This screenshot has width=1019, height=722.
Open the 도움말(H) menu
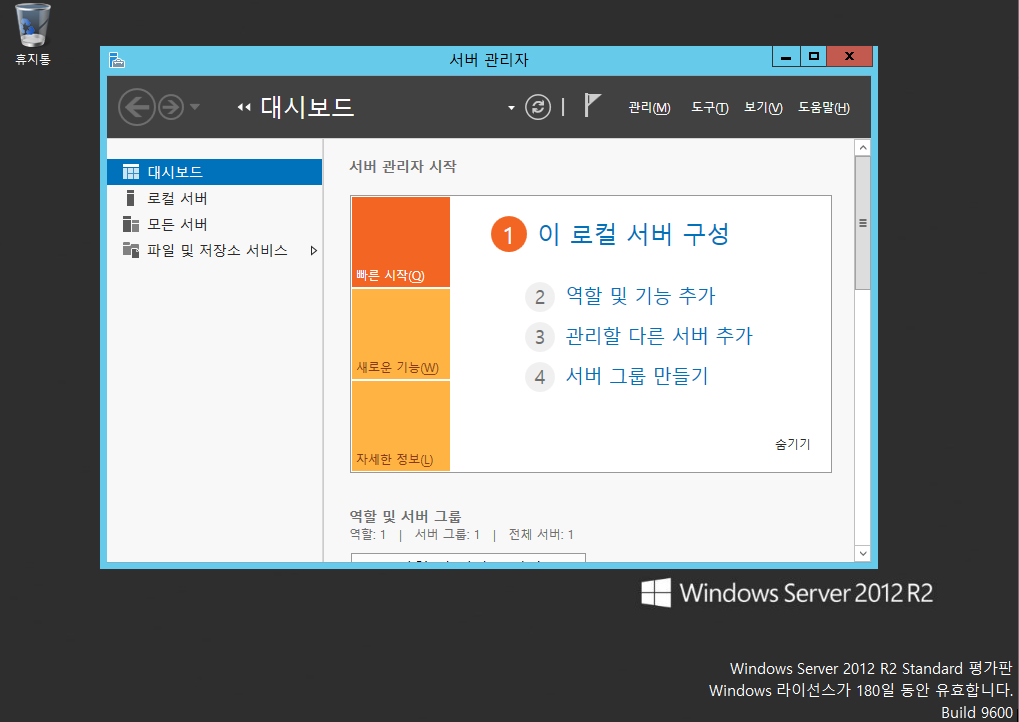[x=824, y=108]
